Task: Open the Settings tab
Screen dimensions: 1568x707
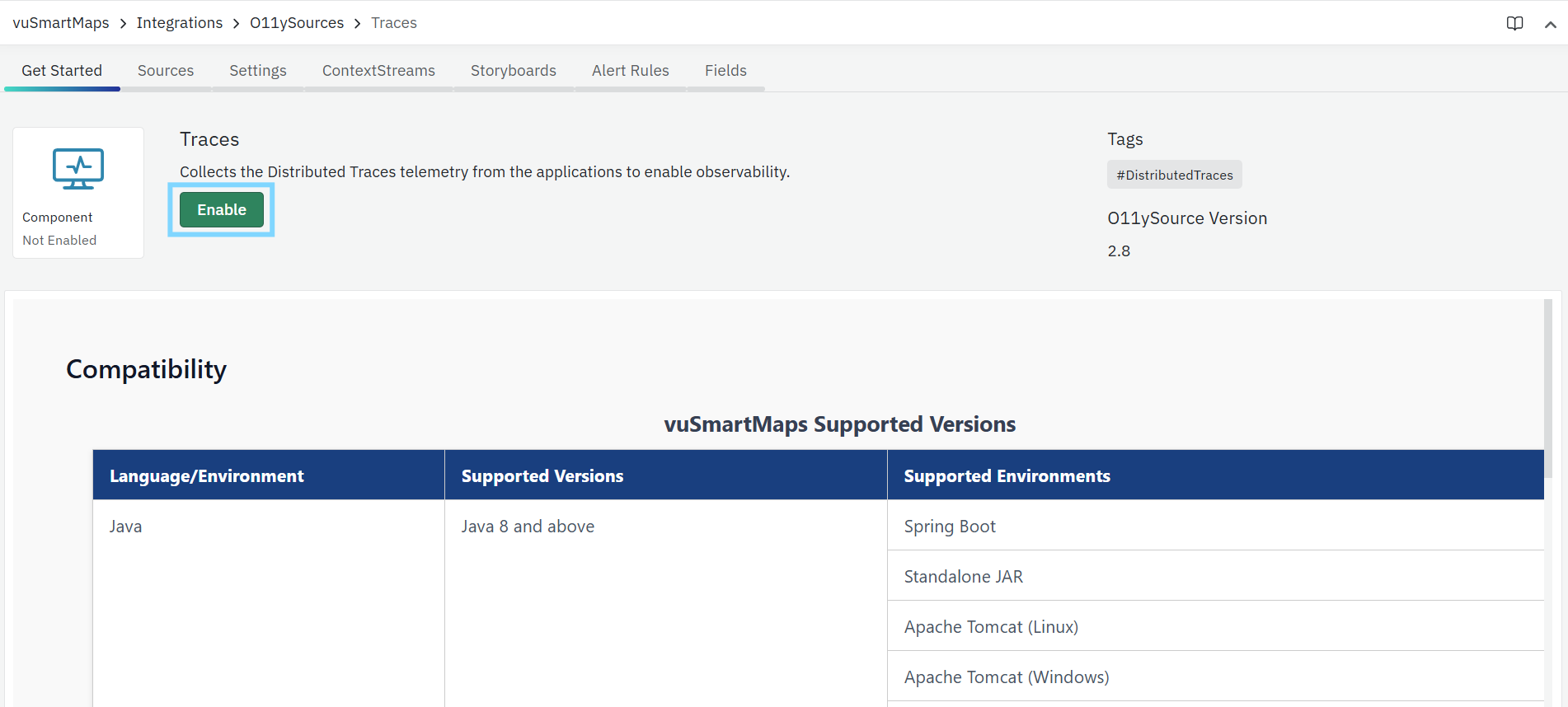Action: (258, 71)
